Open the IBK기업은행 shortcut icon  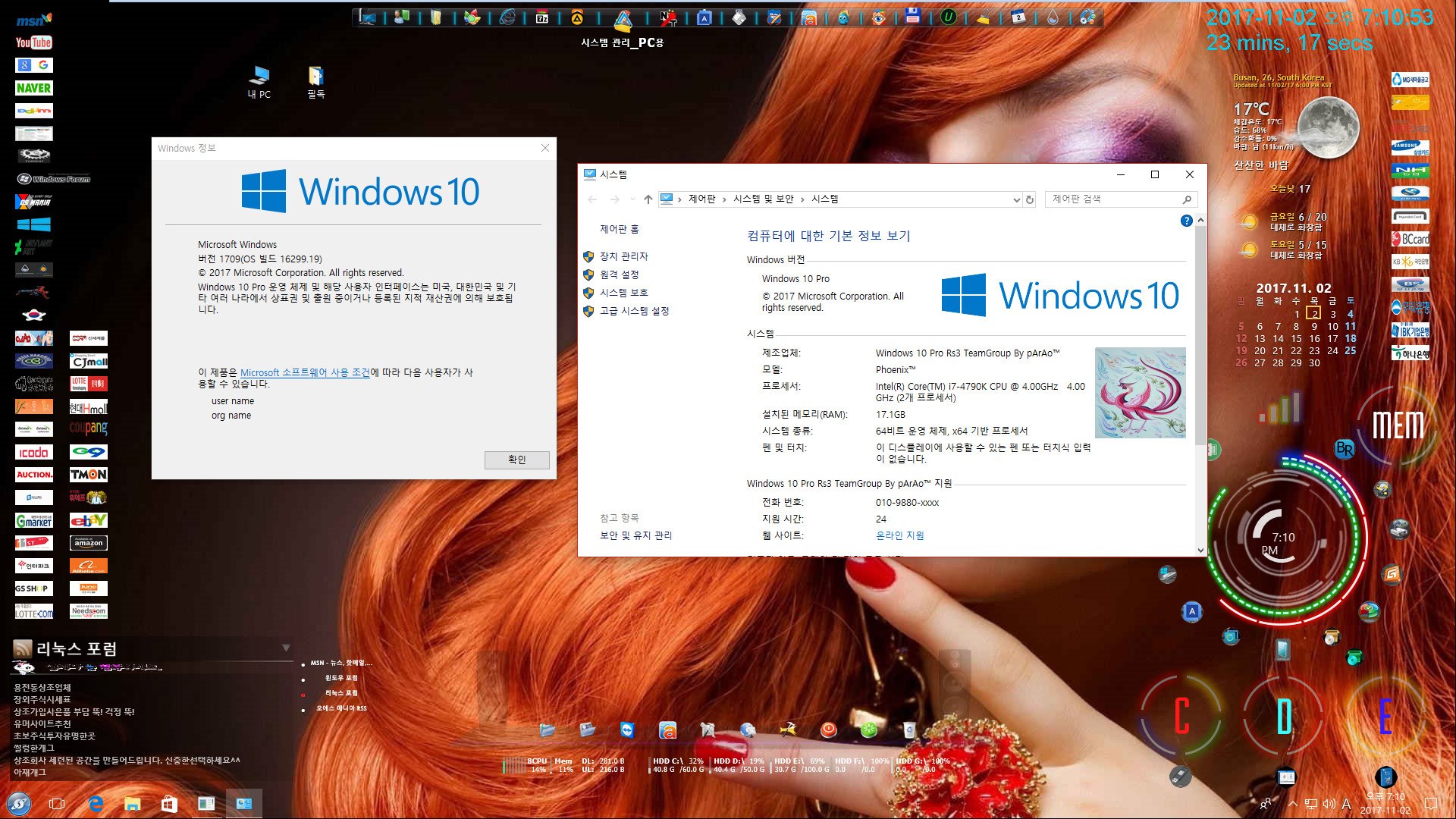(x=1410, y=331)
